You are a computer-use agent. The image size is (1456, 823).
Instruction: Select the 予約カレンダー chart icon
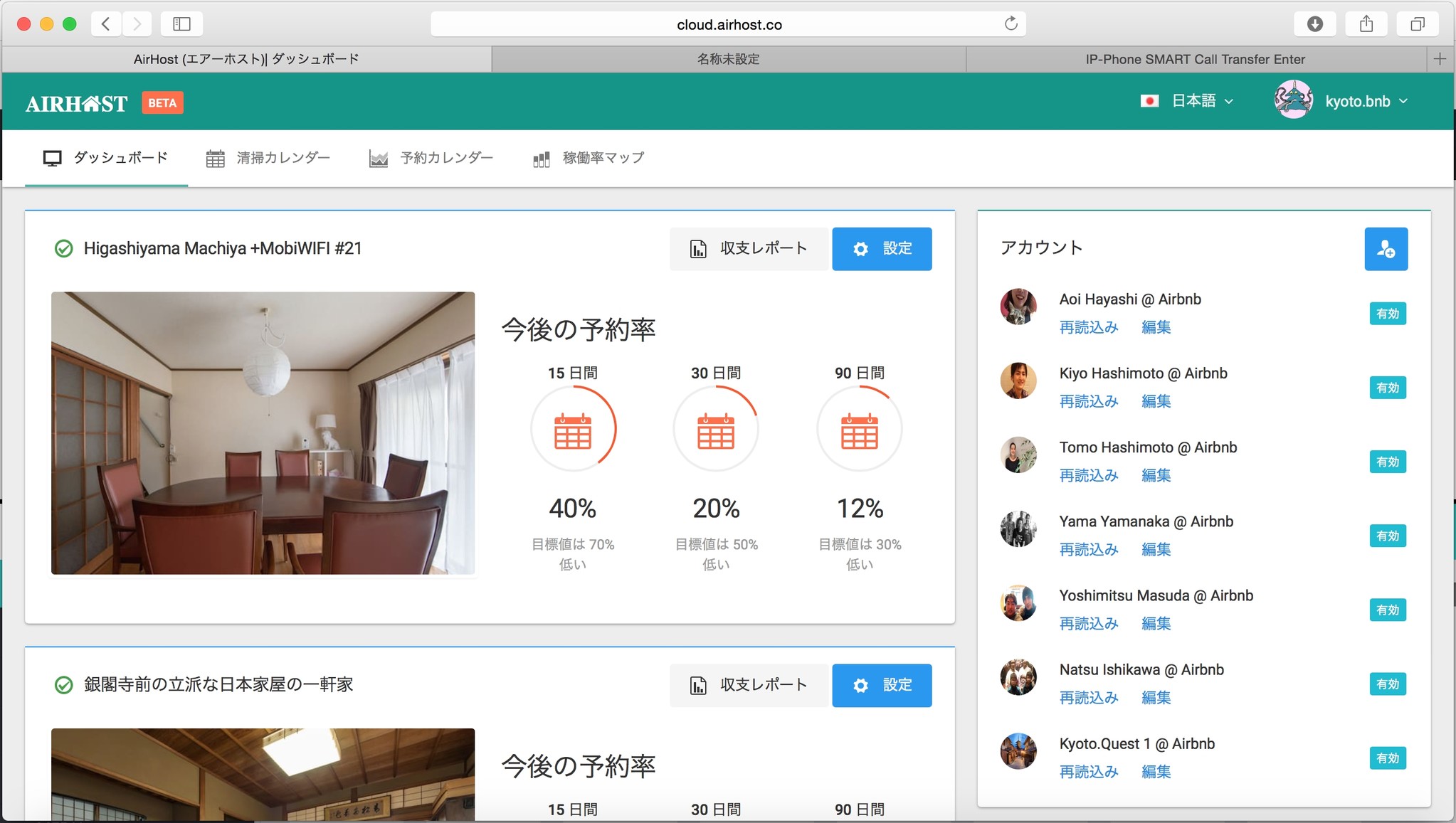tap(378, 158)
